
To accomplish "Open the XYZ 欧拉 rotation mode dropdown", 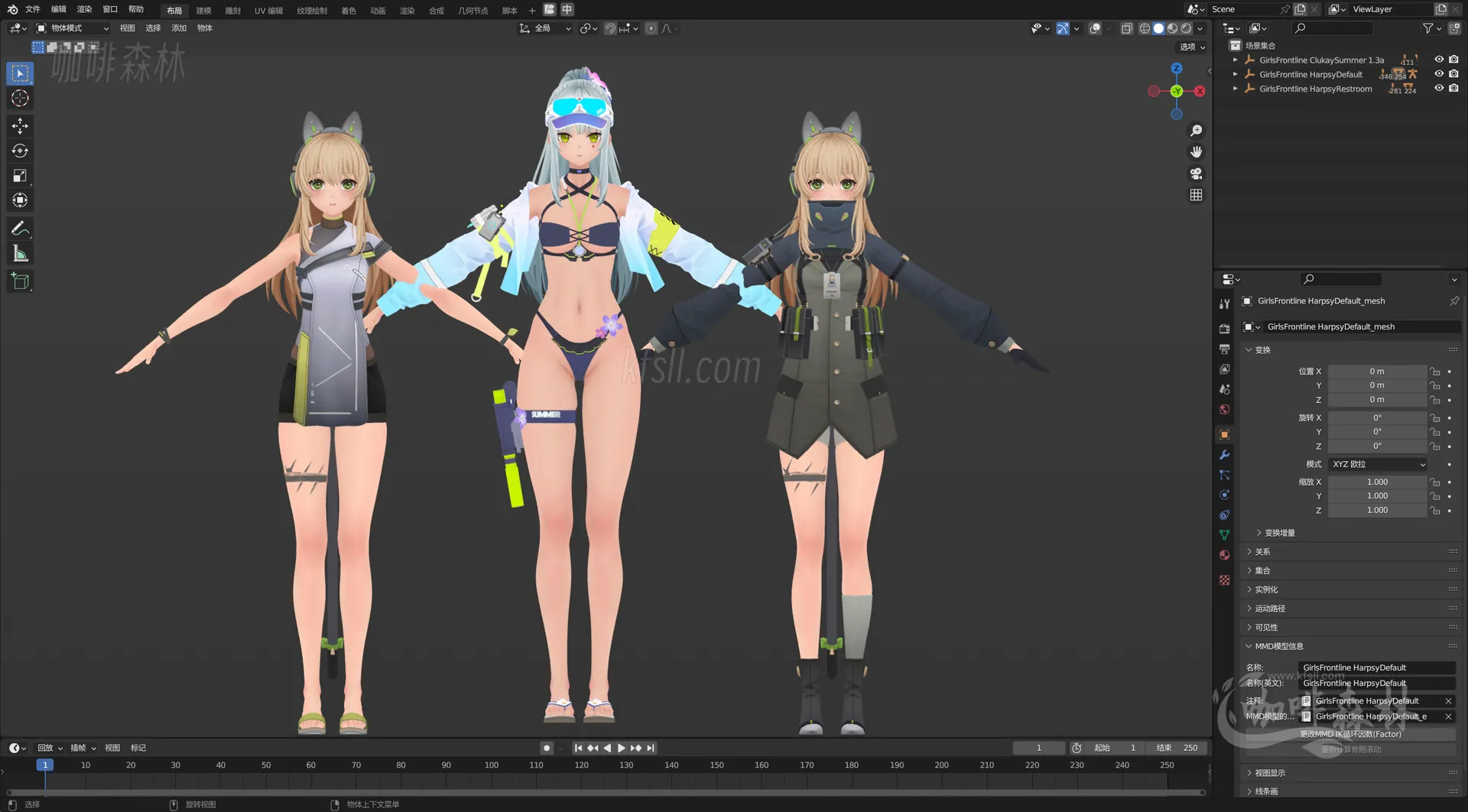I will [x=1376, y=464].
